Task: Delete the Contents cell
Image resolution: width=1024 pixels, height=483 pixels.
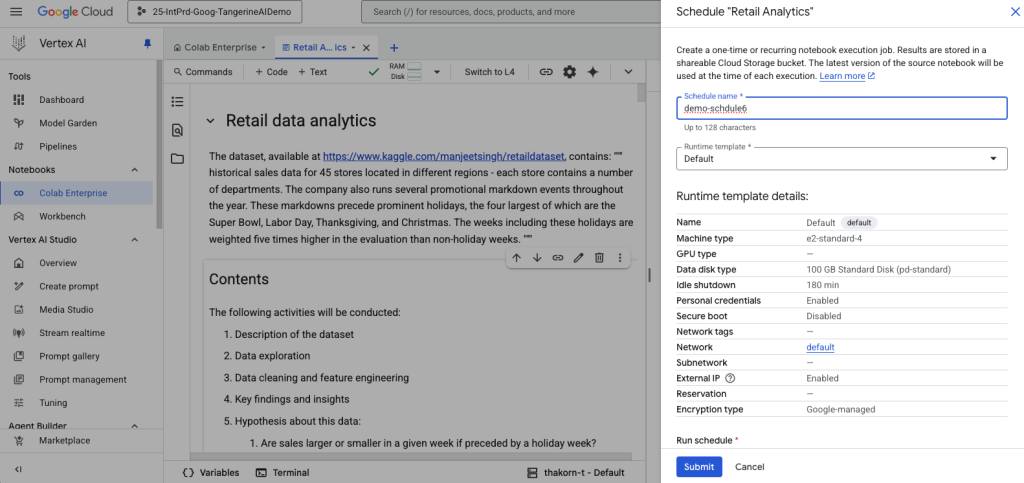Action: pyautogui.click(x=599, y=258)
